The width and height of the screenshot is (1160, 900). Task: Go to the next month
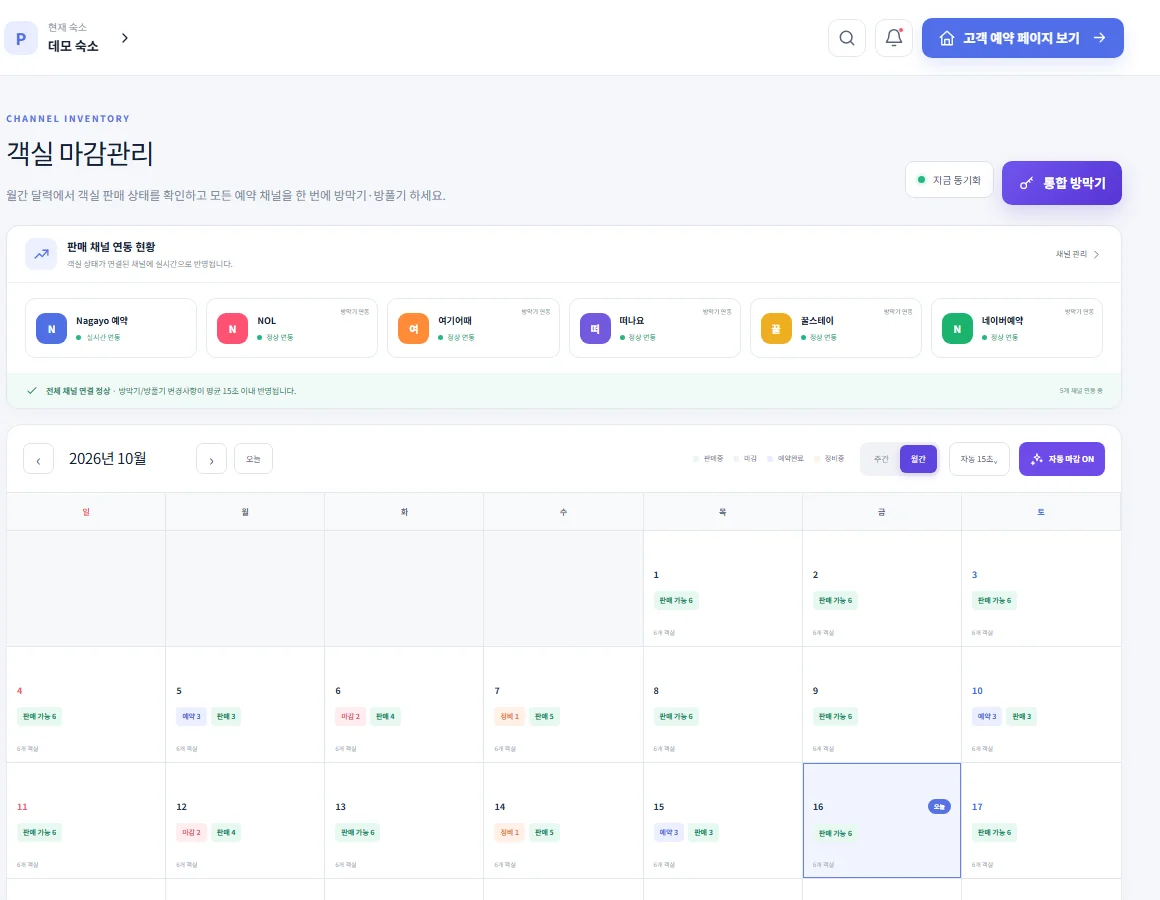click(212, 459)
